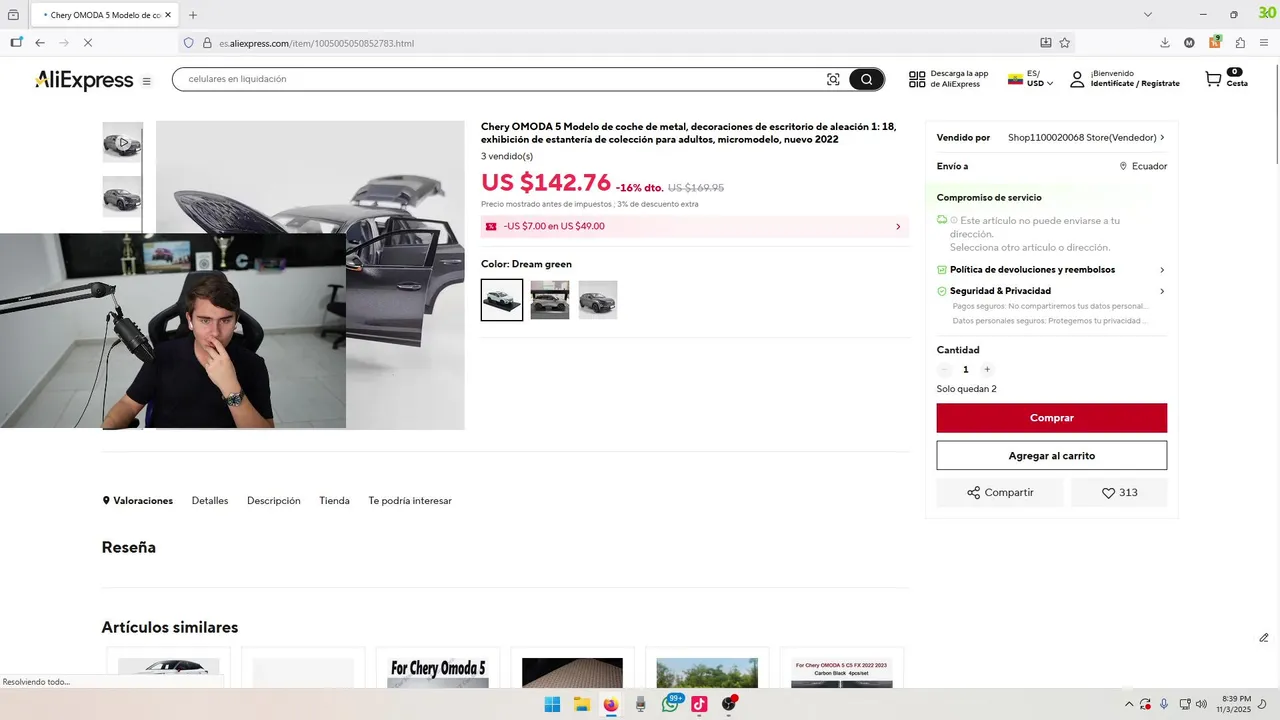Click the stop loading X button
This screenshot has width=1280, height=720.
(x=88, y=43)
